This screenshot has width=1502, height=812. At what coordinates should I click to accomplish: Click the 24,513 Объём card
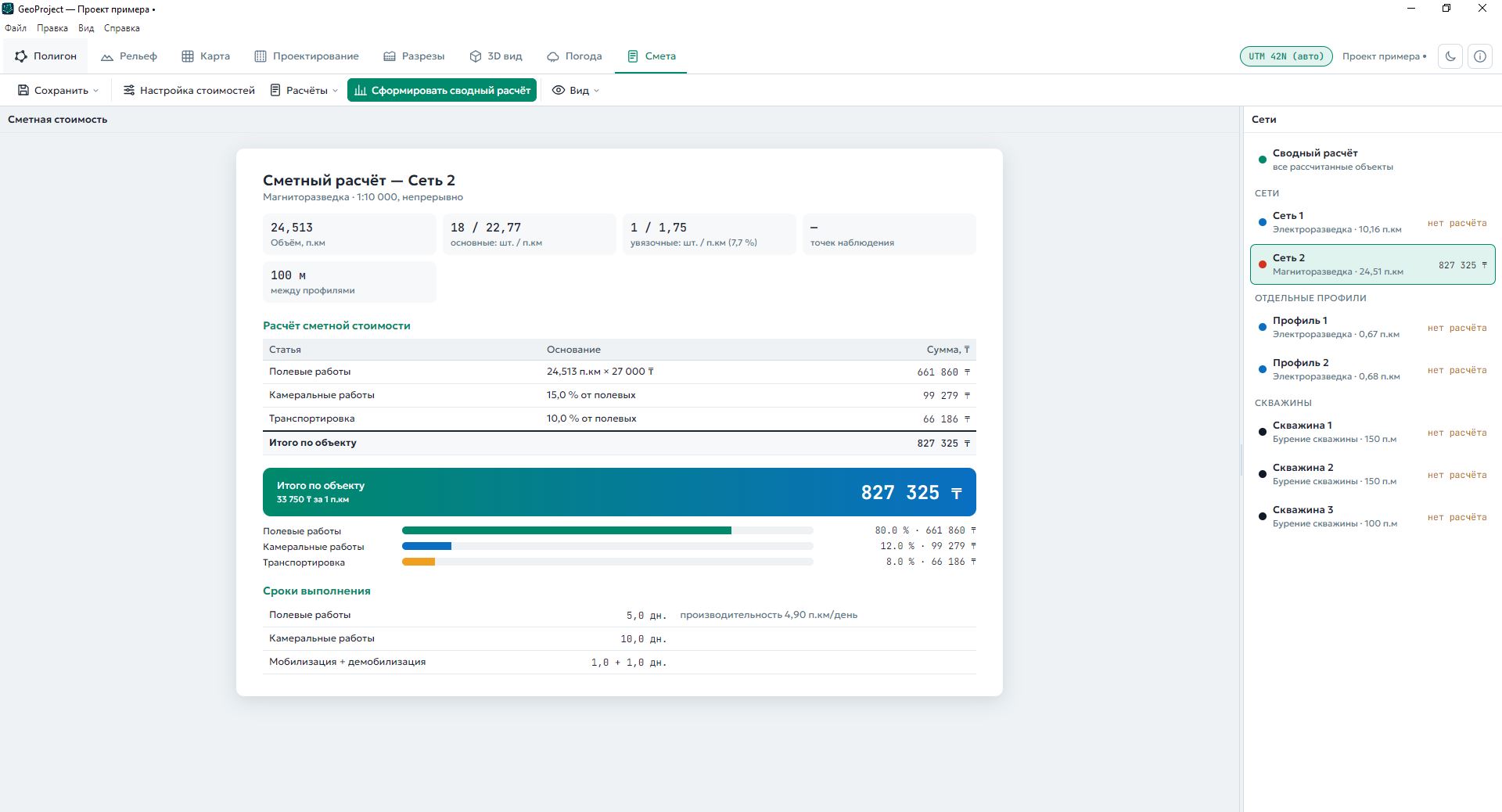350,234
